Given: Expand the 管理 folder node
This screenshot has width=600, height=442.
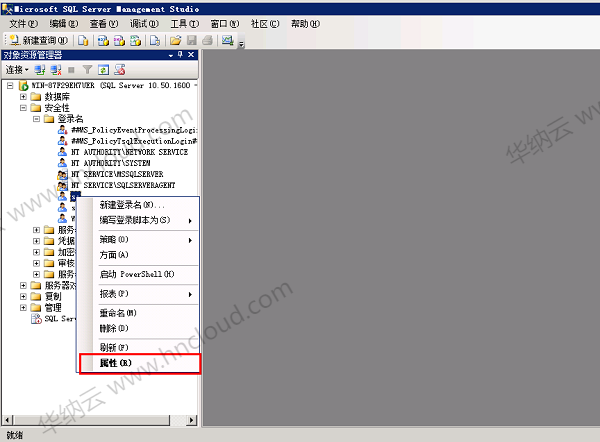Looking at the screenshot, I should coord(23,307).
